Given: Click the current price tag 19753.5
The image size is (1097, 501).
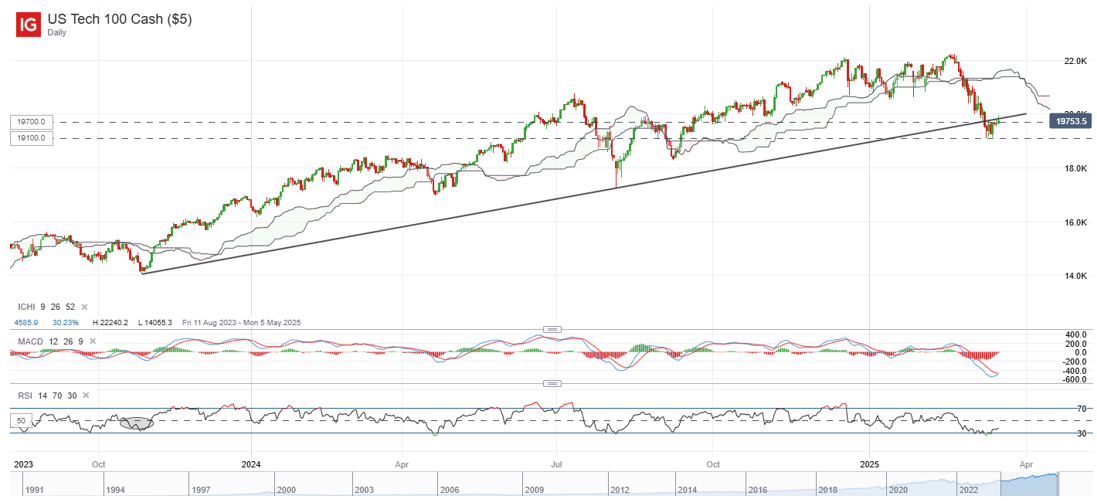Looking at the screenshot, I should coord(1069,121).
